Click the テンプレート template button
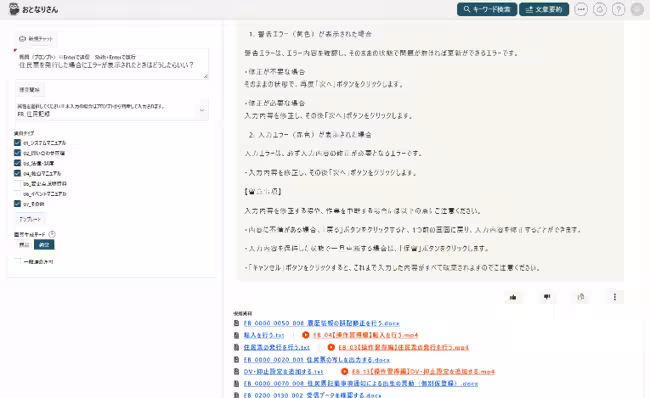The image size is (650, 398). pos(30,219)
